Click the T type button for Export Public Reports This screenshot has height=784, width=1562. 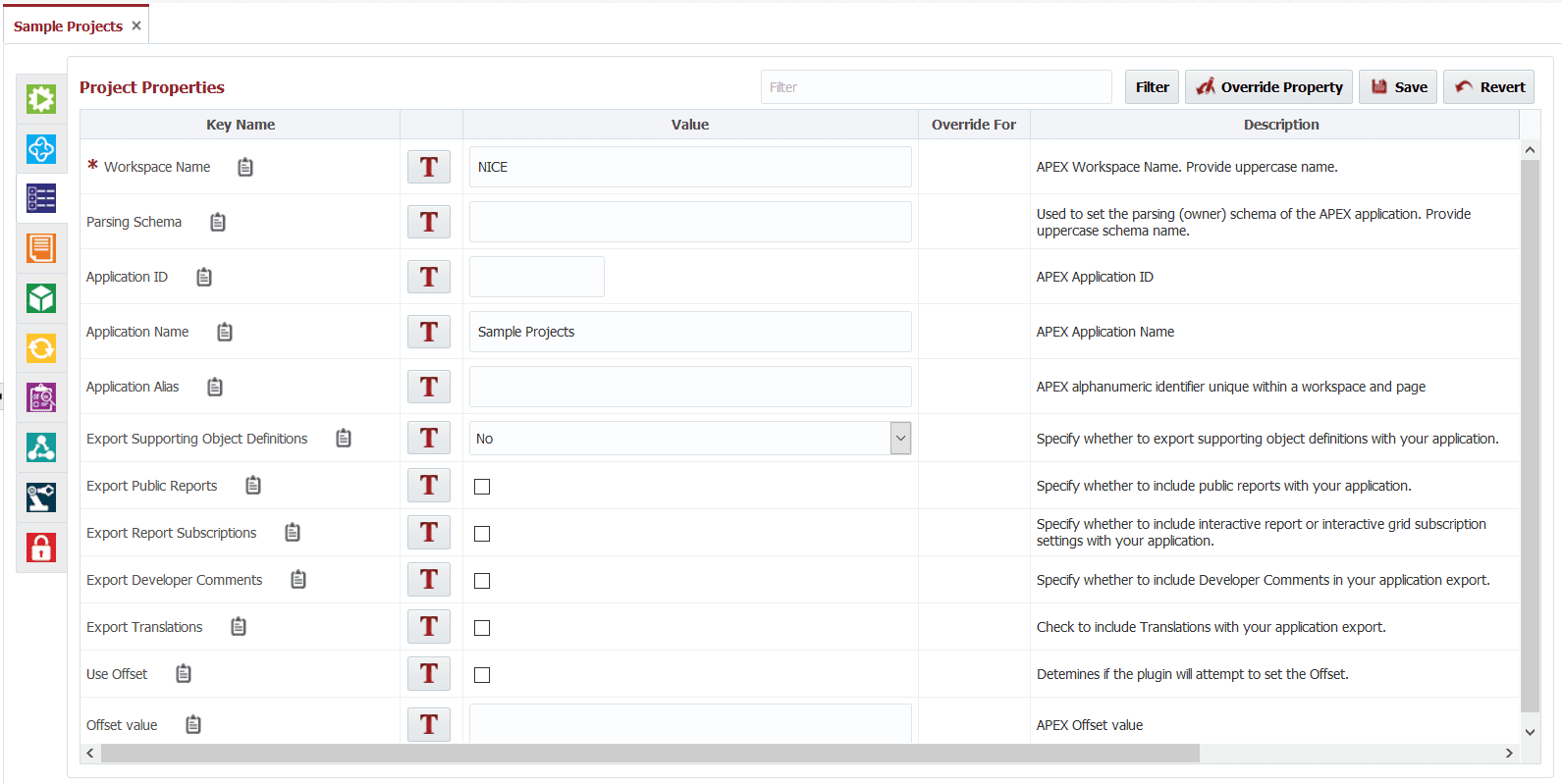tap(429, 485)
